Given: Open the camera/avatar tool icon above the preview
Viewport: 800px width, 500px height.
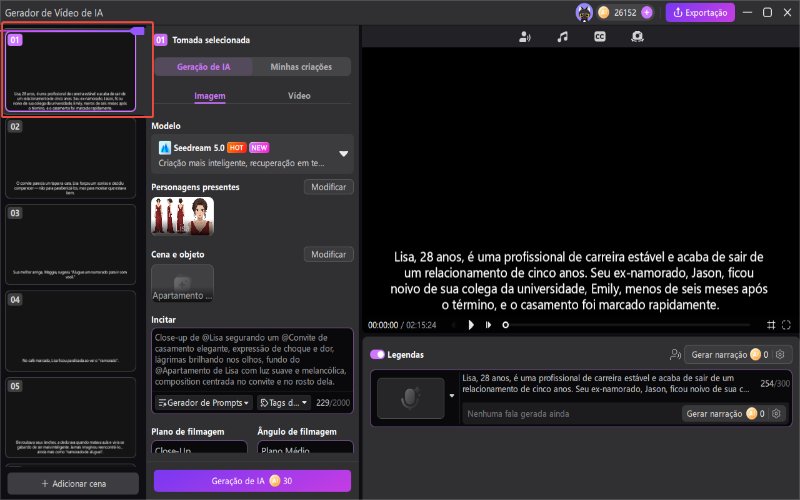Looking at the screenshot, I should [637, 37].
